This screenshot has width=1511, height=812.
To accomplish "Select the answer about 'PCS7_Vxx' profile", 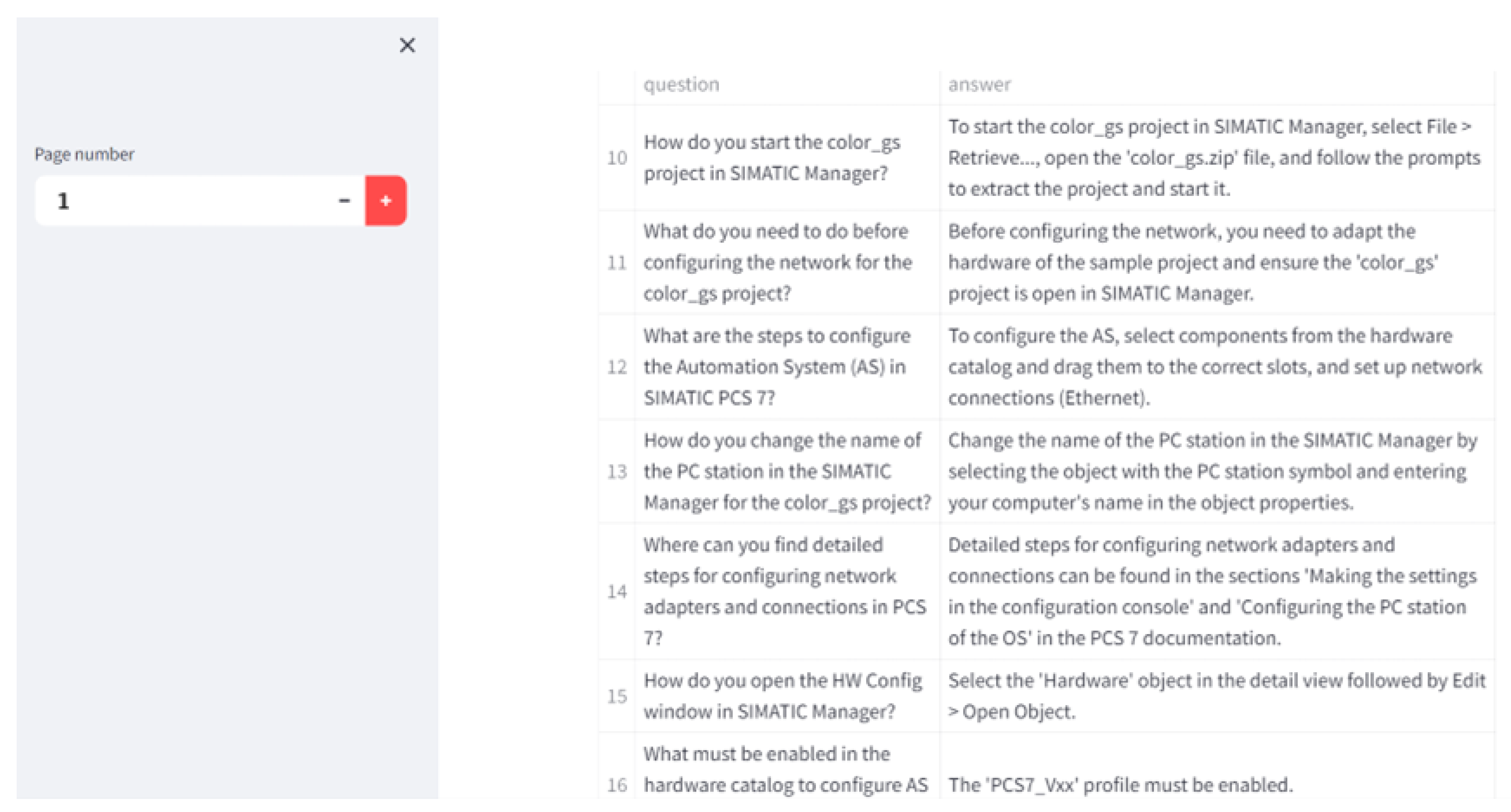I will click(x=1120, y=784).
